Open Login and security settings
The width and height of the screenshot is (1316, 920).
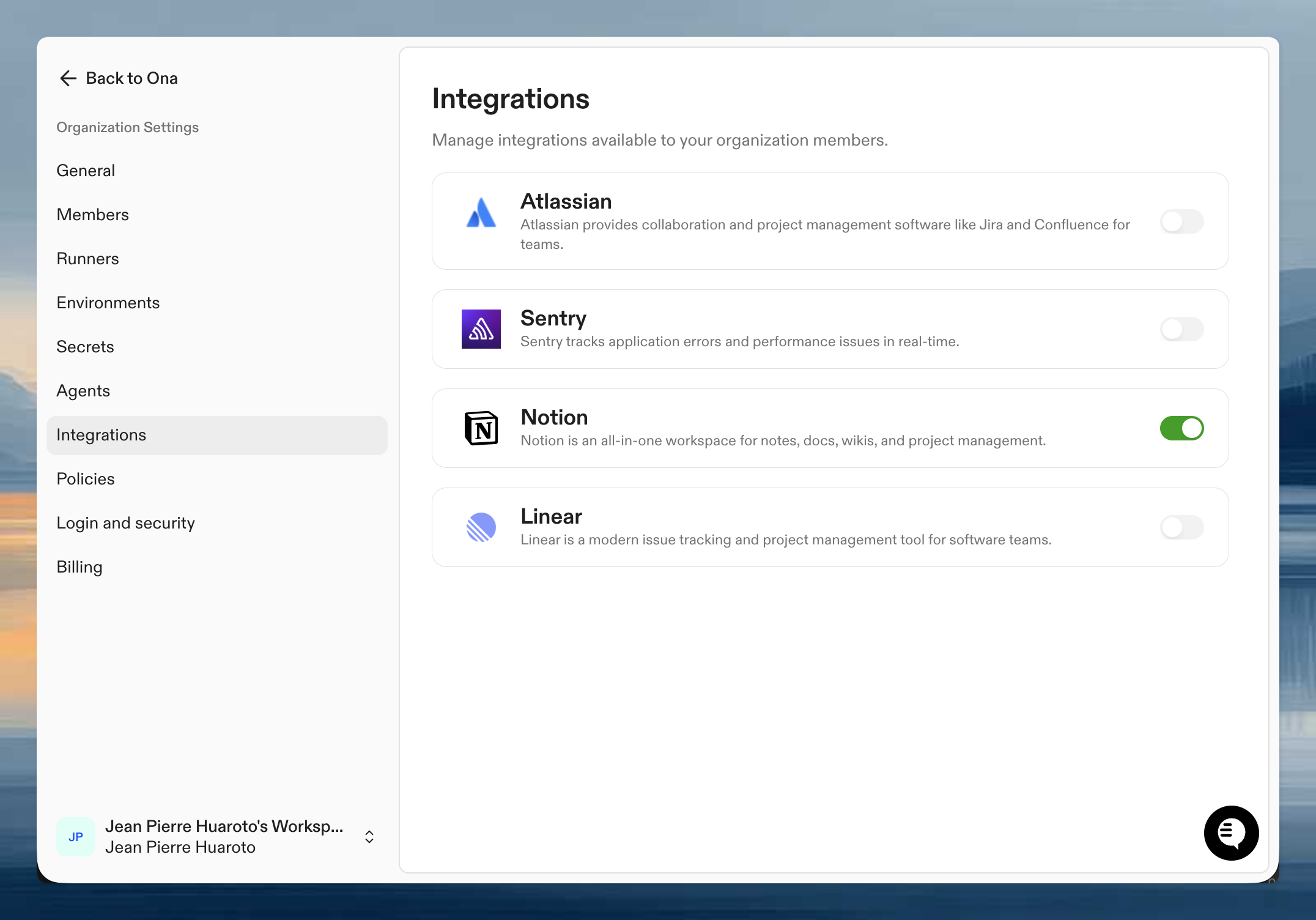tap(125, 523)
